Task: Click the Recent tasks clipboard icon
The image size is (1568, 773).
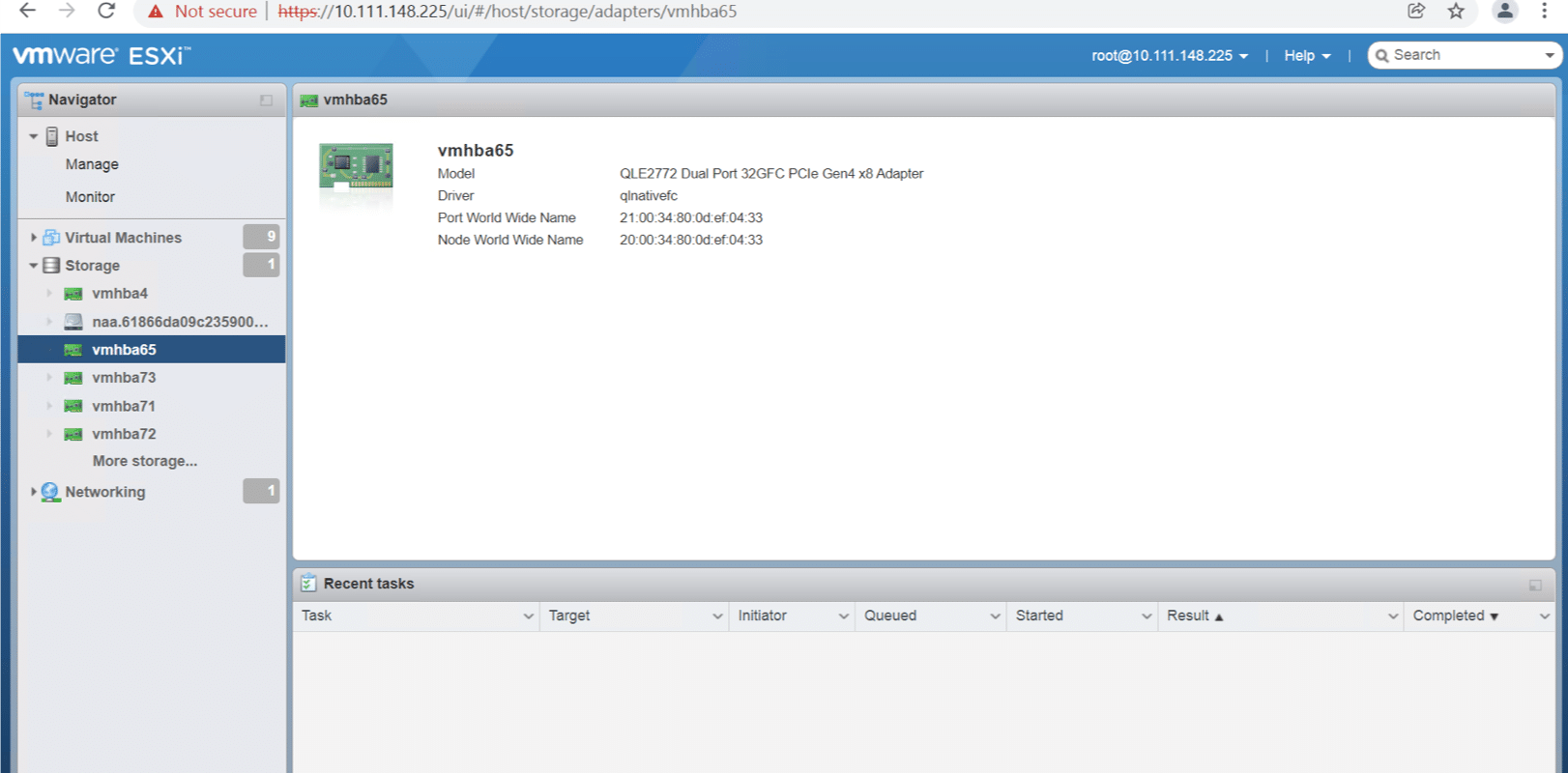Action: click(x=308, y=584)
